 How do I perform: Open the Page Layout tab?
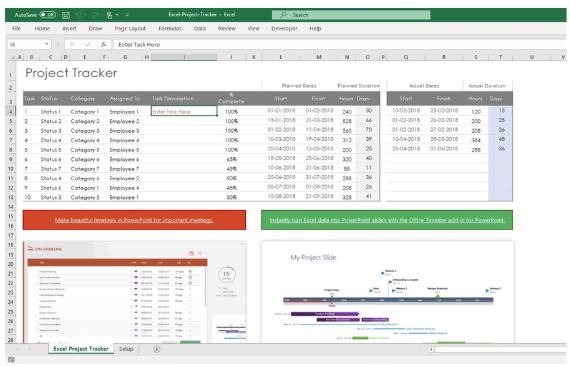click(x=130, y=28)
